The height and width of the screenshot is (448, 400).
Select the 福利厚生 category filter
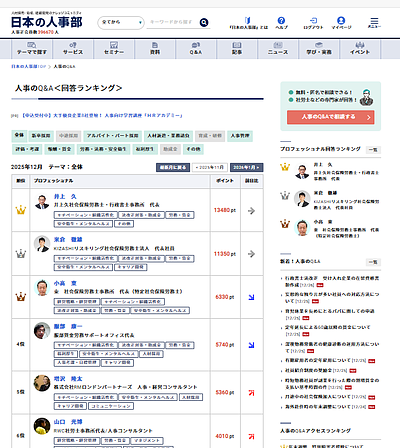click(x=145, y=149)
